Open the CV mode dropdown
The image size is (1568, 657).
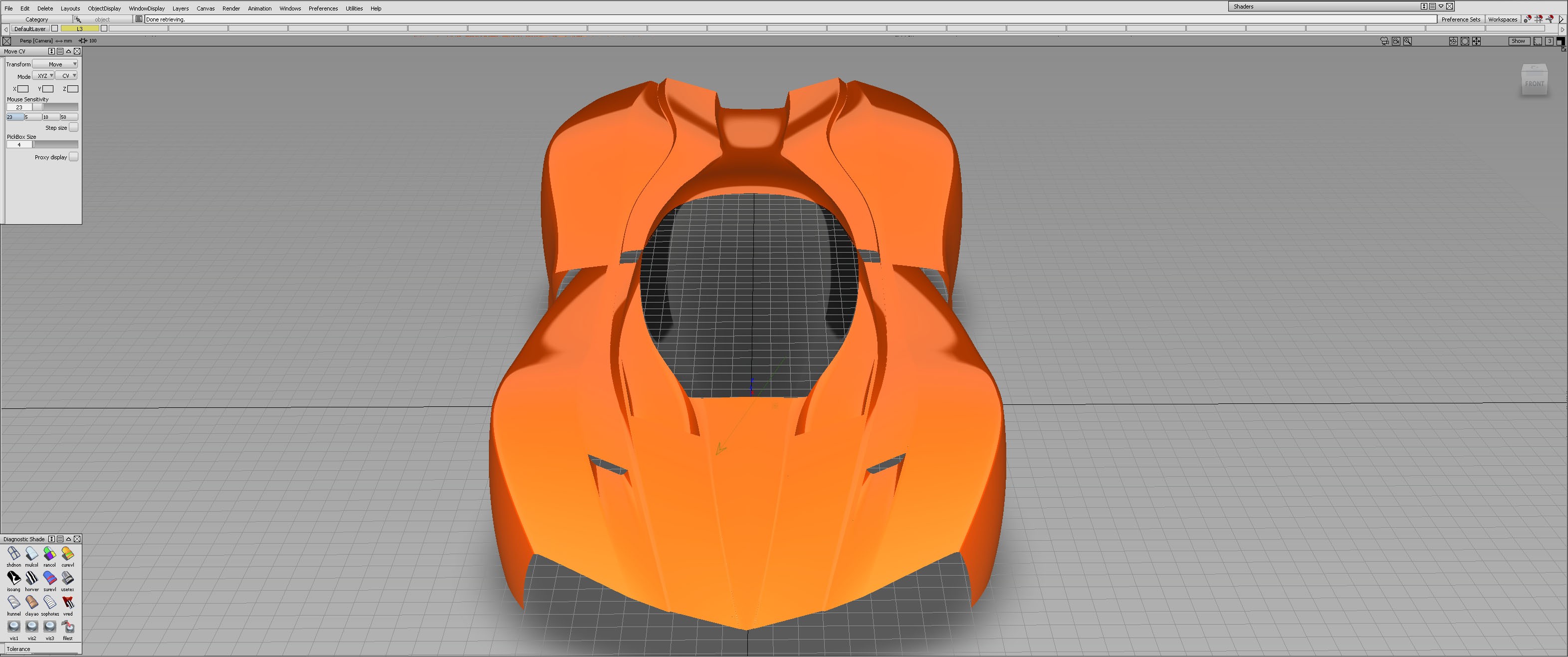coord(66,76)
